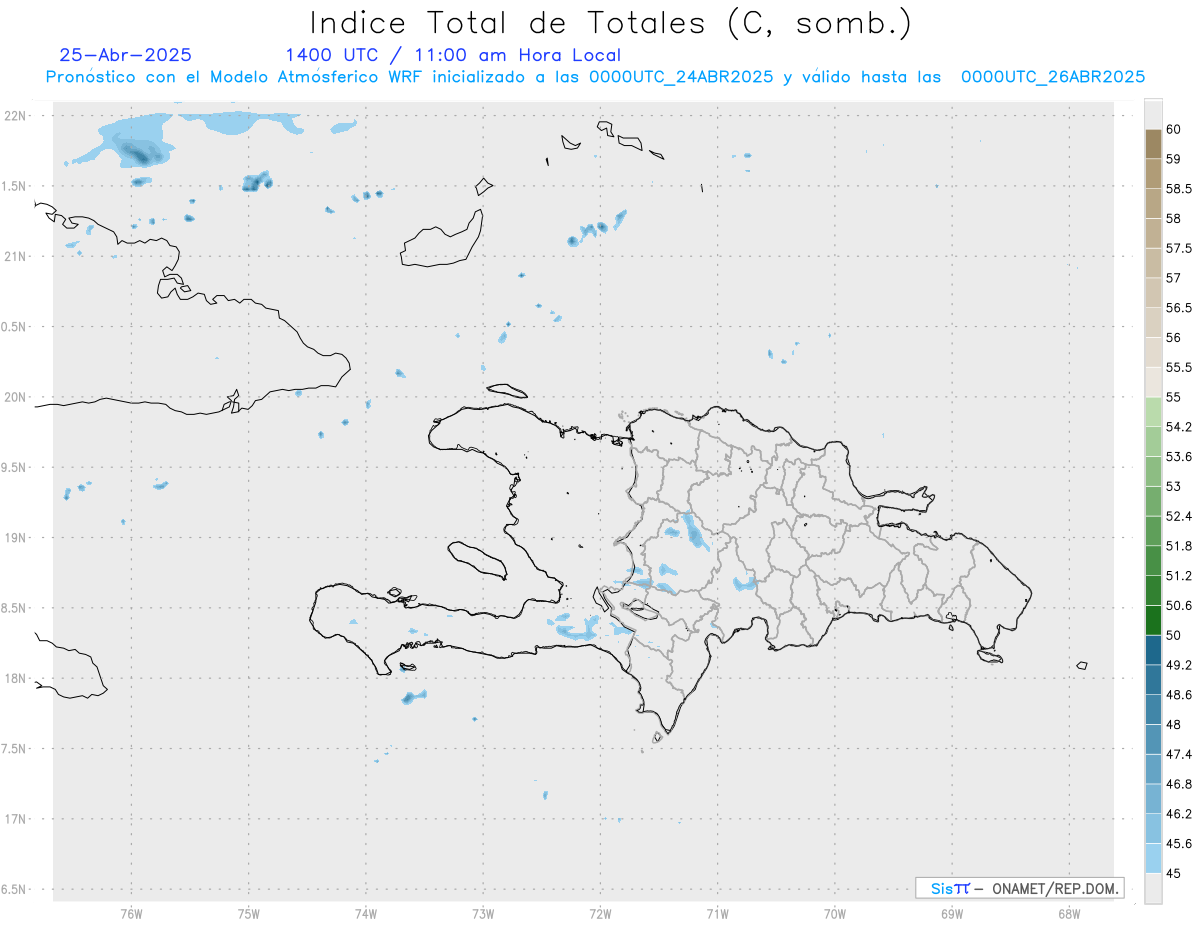This screenshot has width=1200, height=927.
Task: Click the '74W' longitude label
Action: tap(366, 913)
